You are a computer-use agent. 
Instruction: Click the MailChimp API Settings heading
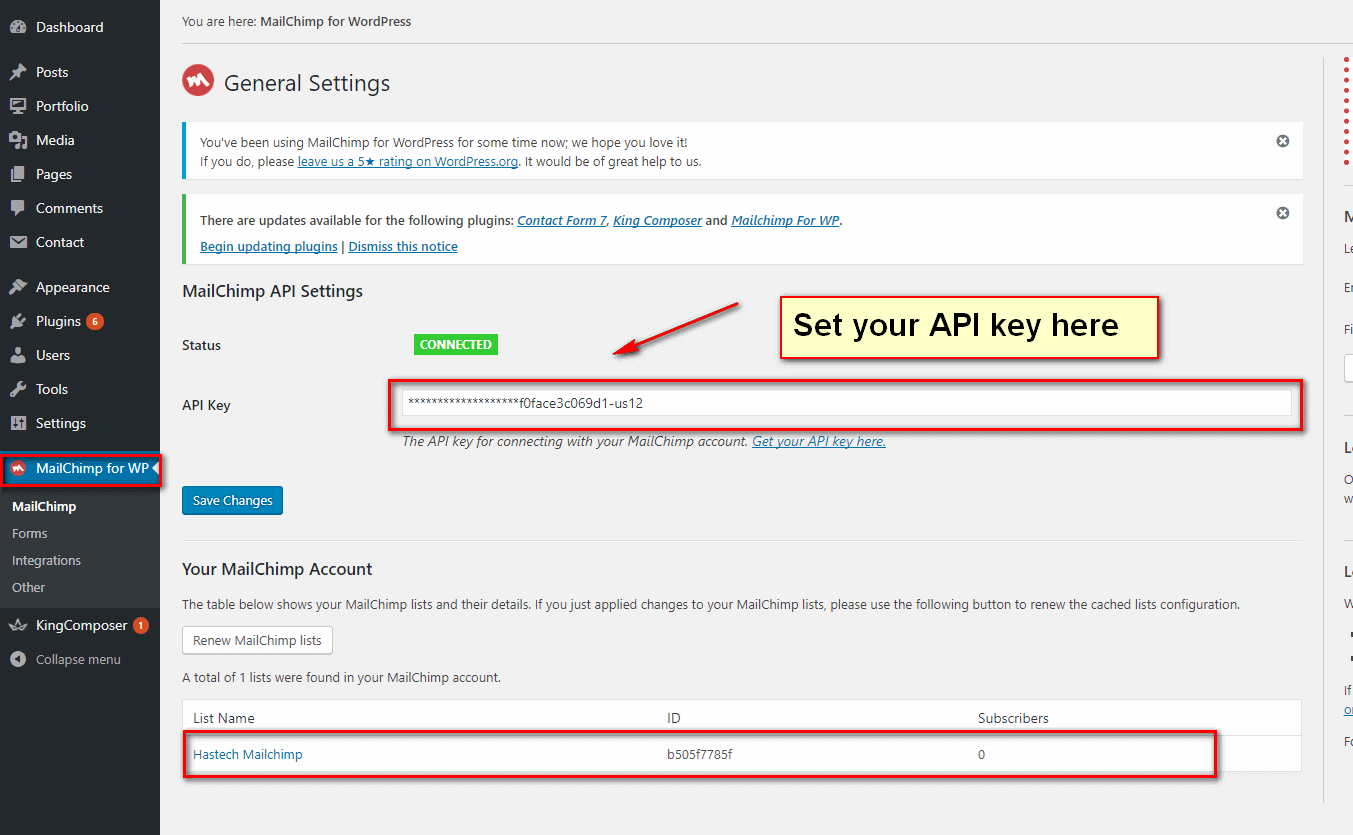coord(272,291)
